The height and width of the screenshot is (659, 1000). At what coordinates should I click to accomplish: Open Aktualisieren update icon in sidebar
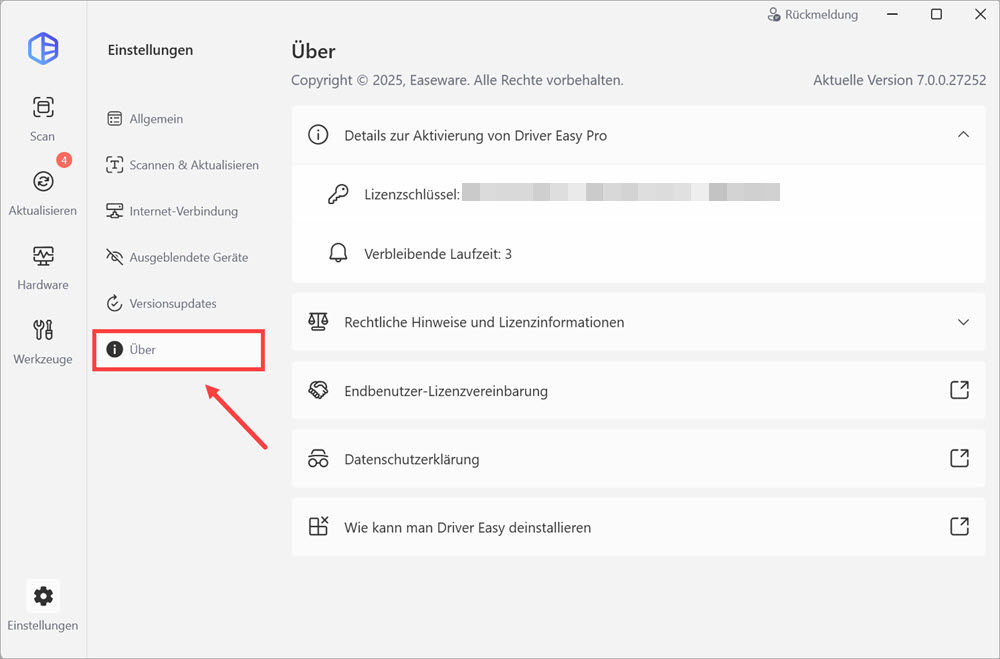[x=43, y=181]
